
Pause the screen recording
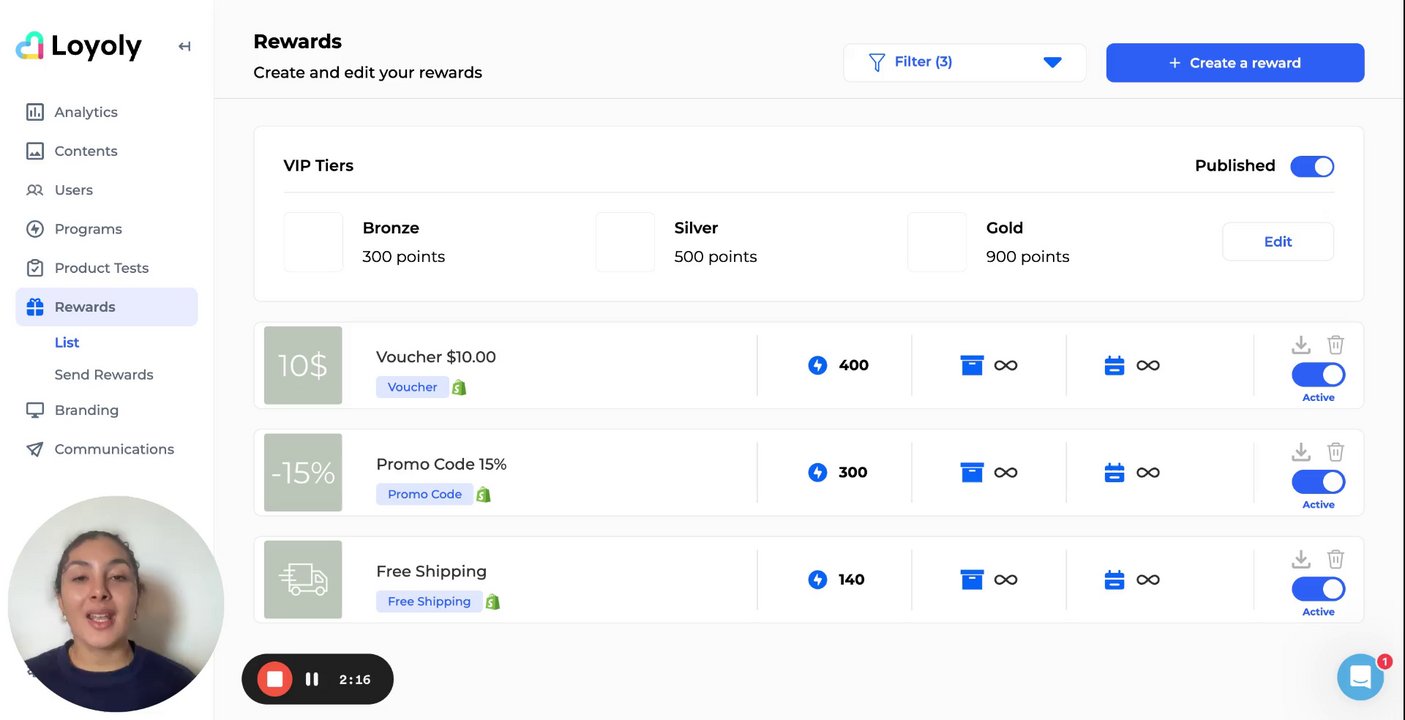pos(312,679)
